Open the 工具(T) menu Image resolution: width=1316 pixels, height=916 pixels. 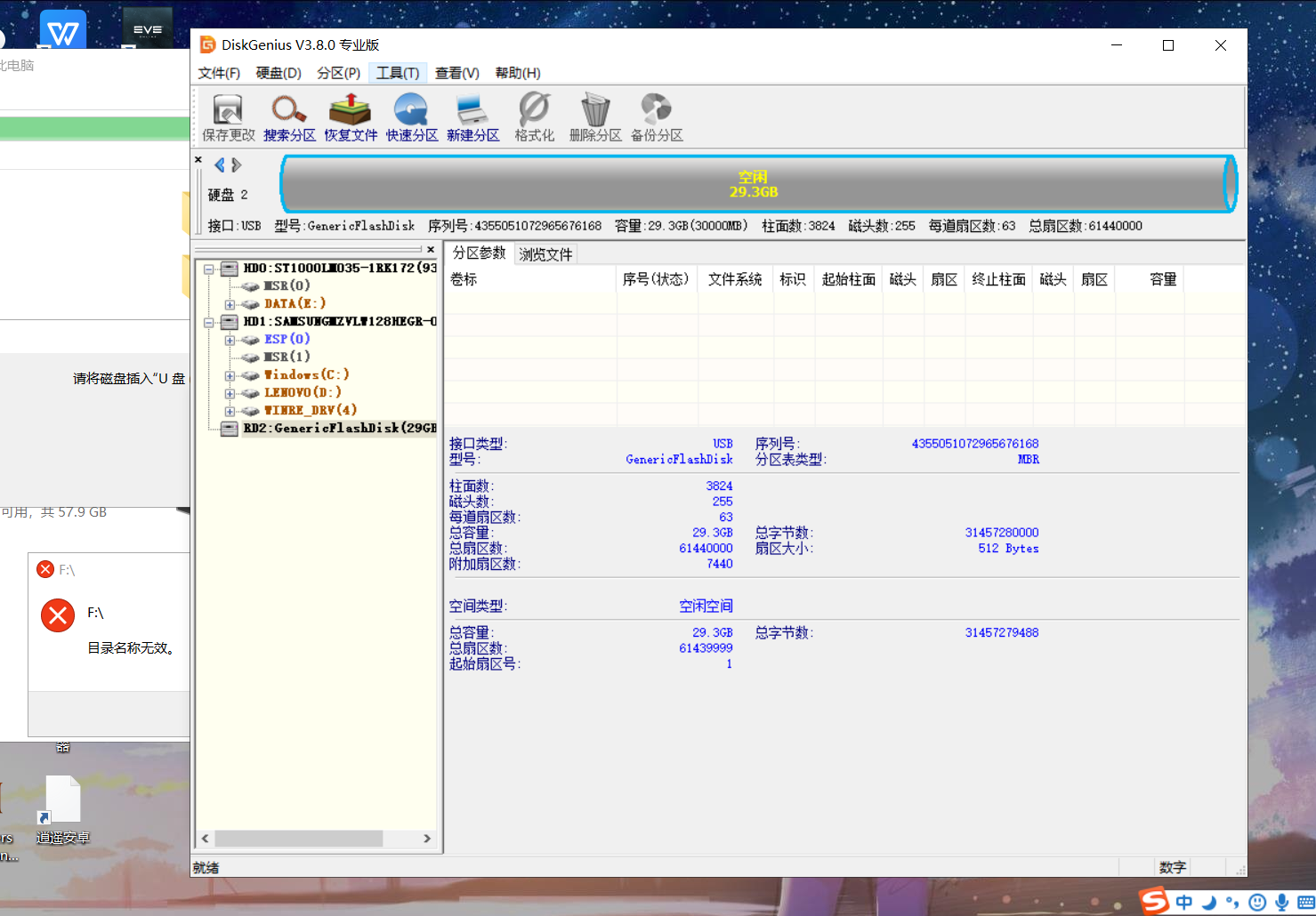tap(397, 73)
